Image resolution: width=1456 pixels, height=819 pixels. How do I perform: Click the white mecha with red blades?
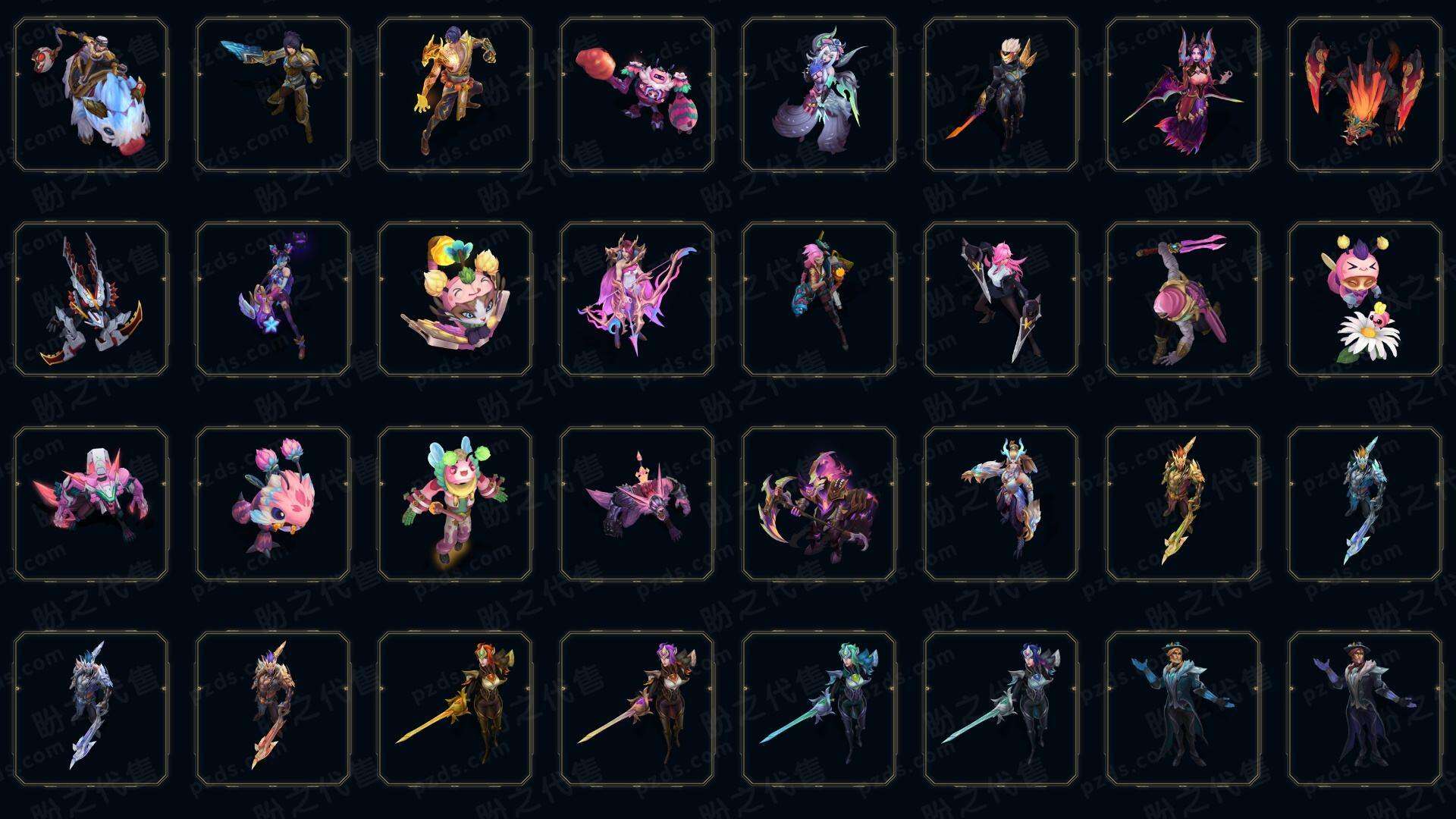coord(91,300)
